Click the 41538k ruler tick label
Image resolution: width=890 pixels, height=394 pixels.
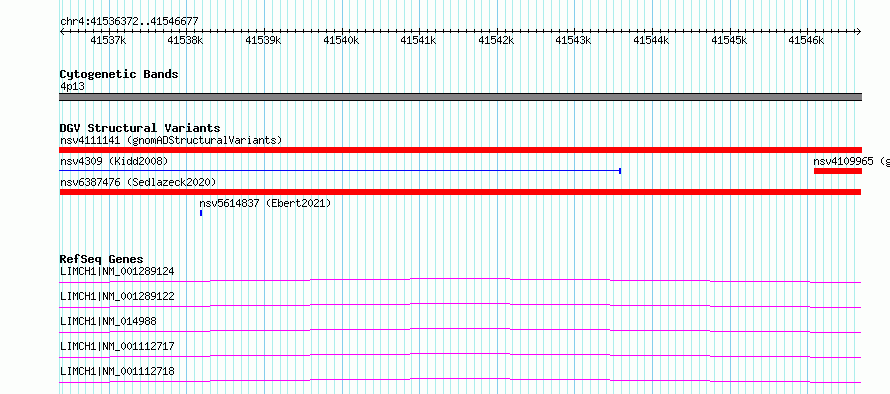click(x=186, y=40)
